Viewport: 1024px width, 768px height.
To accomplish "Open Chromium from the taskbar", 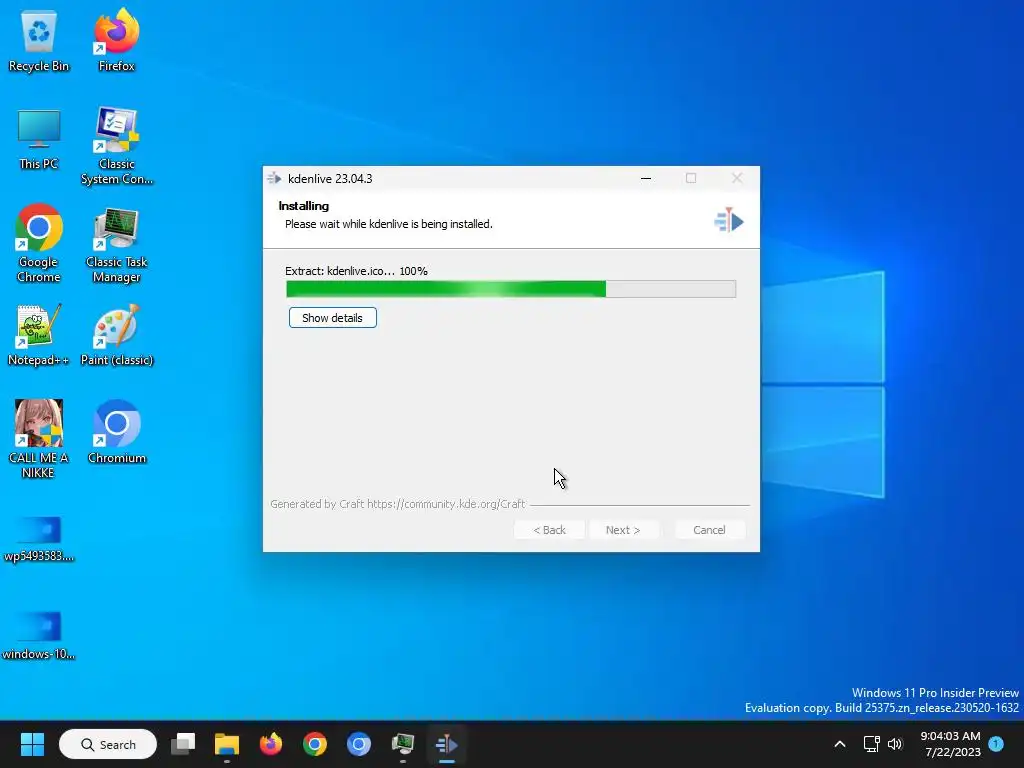I will pyautogui.click(x=359, y=744).
